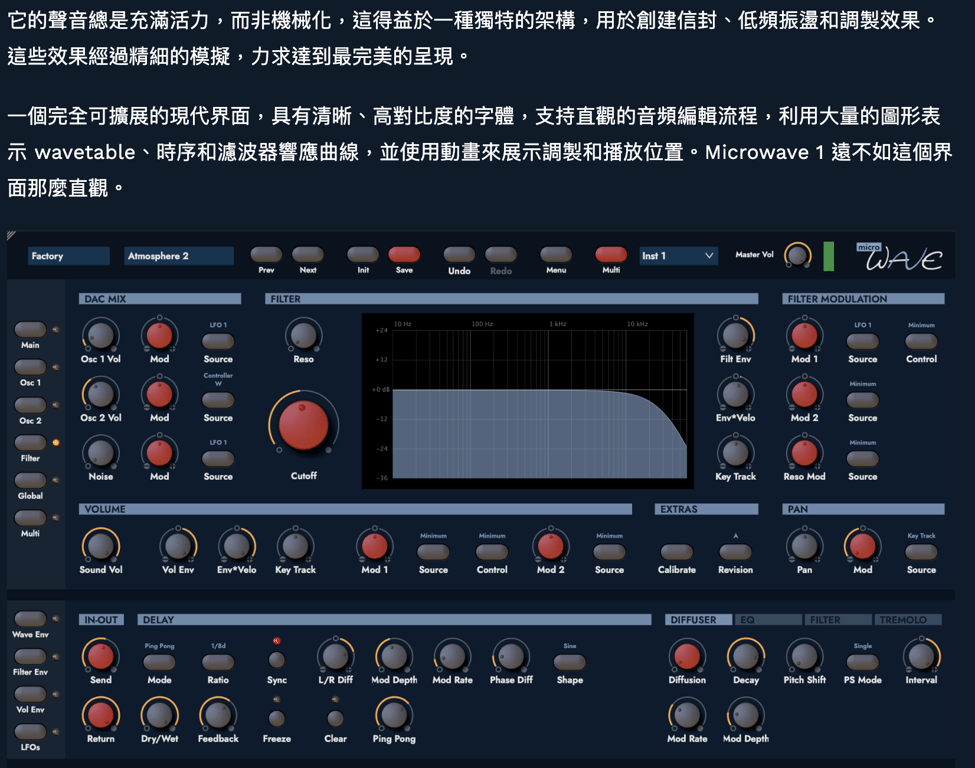Click the Feedback knob in Delay
The image size is (975, 768).
point(218,715)
